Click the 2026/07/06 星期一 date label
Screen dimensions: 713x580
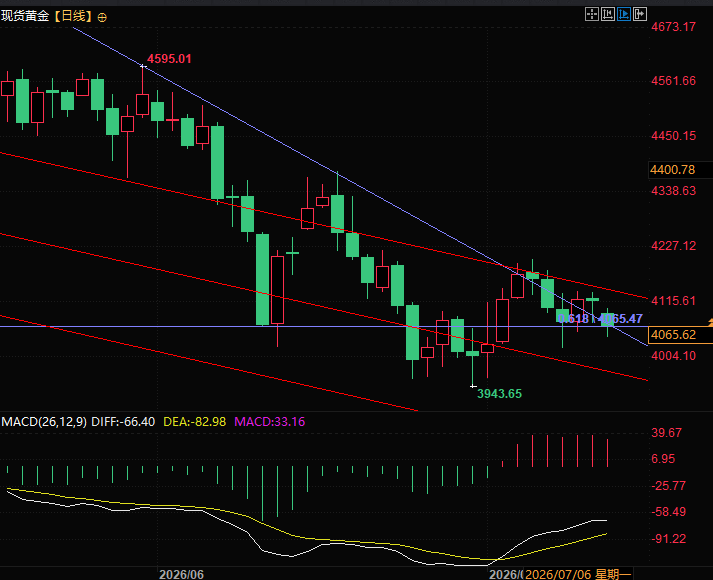[578, 574]
